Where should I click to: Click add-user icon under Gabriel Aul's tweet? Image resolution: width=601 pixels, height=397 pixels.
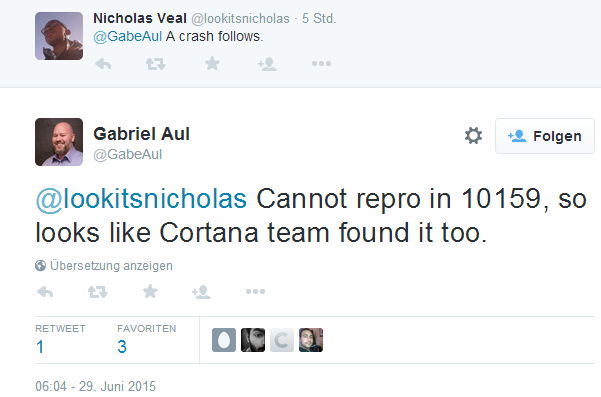click(201, 292)
